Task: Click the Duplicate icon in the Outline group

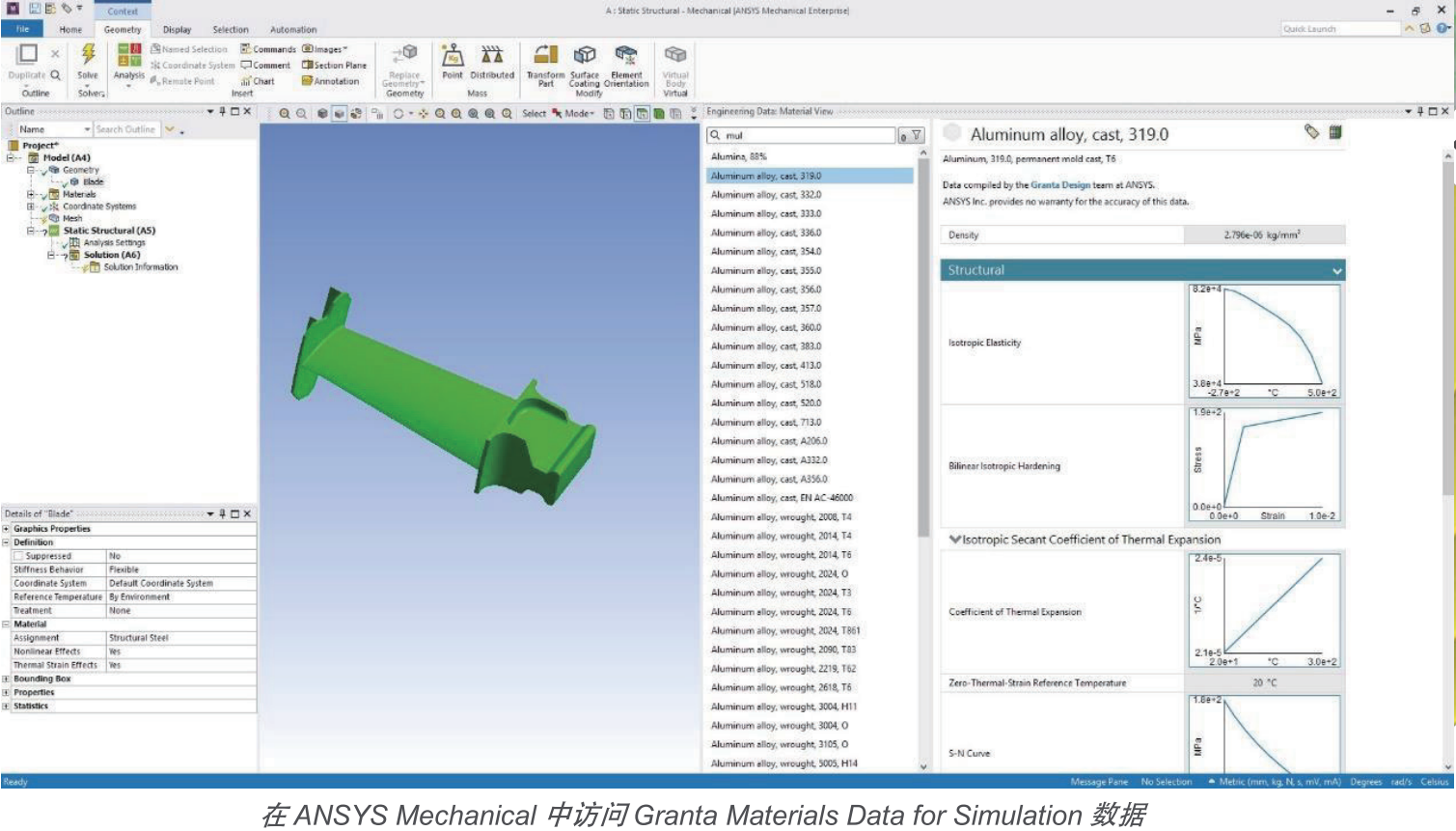Action: click(x=27, y=54)
